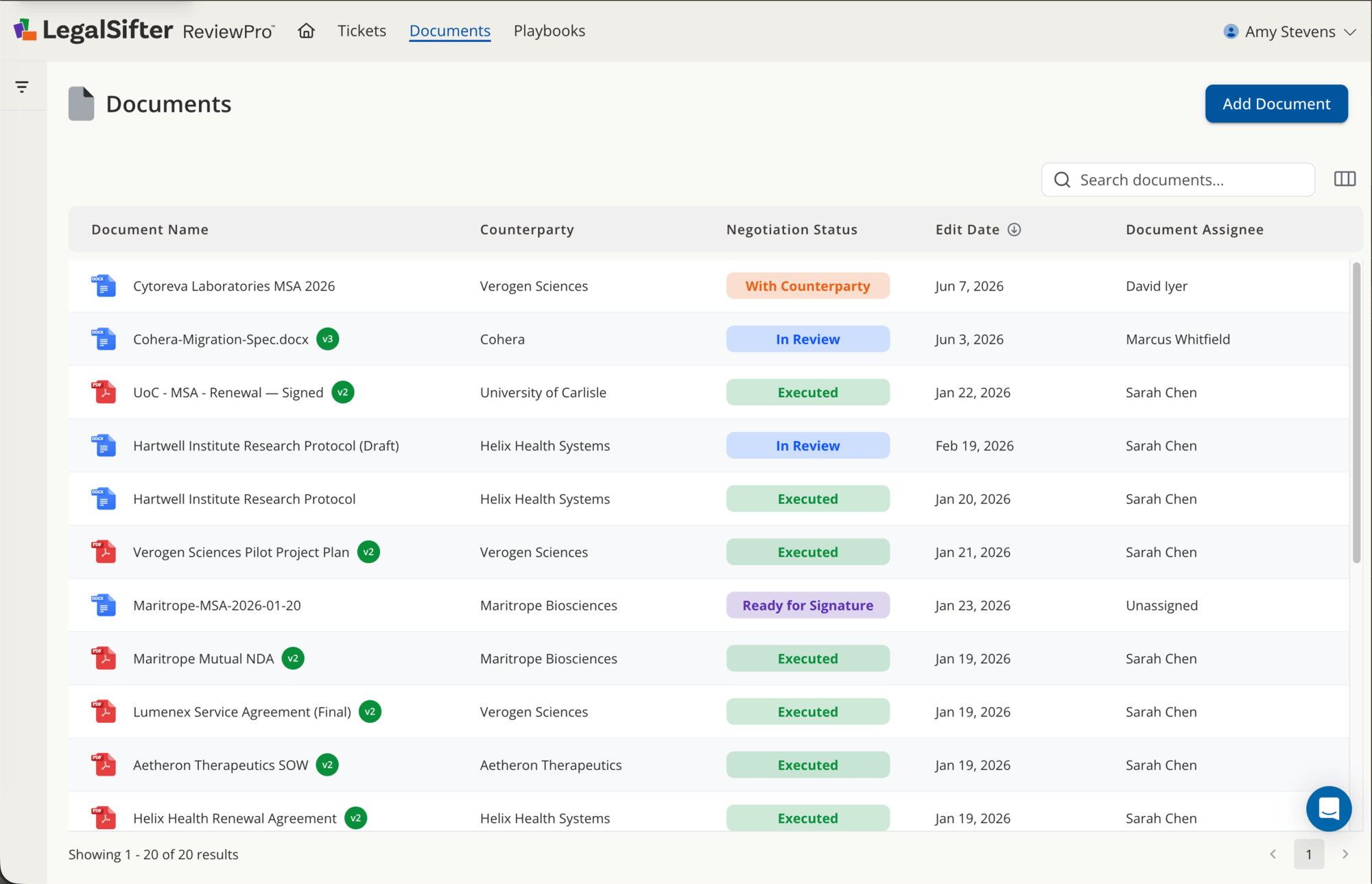The image size is (1372, 884).
Task: Click the PDF icon for Maritrope Mutual NDA
Action: (x=104, y=658)
